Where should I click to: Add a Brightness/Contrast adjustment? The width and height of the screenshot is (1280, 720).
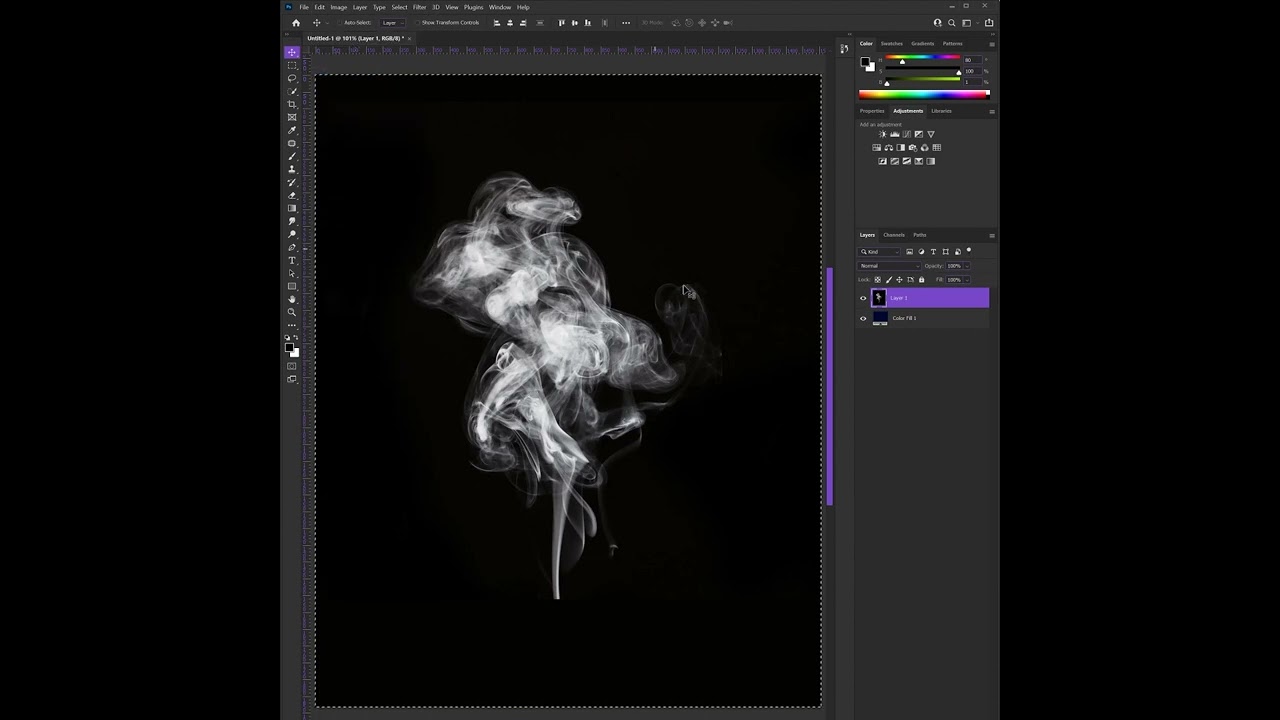(x=882, y=134)
